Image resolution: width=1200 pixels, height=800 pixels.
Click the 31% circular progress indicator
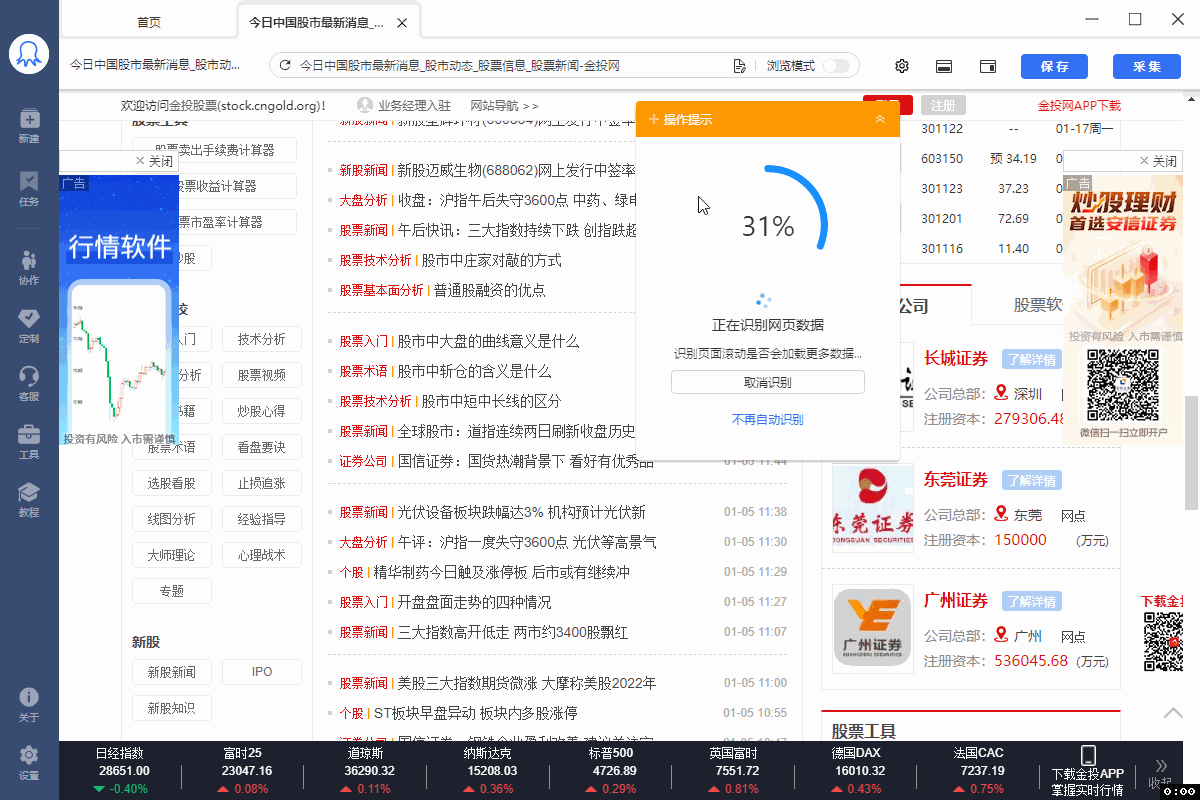tap(767, 226)
